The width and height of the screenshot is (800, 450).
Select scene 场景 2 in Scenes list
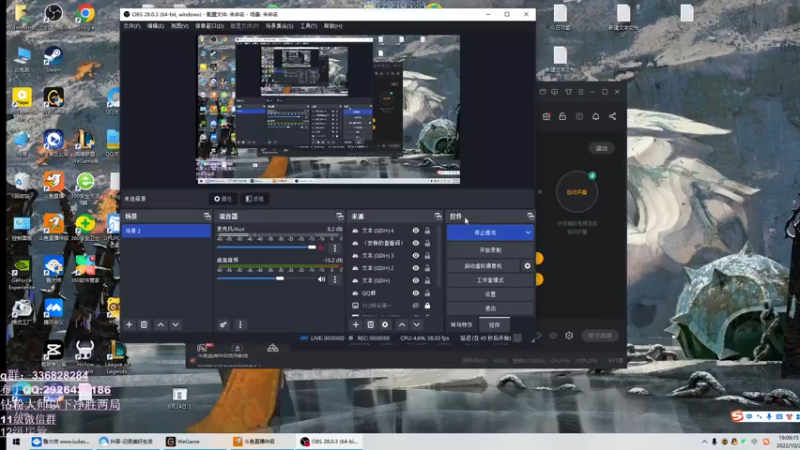(166, 231)
